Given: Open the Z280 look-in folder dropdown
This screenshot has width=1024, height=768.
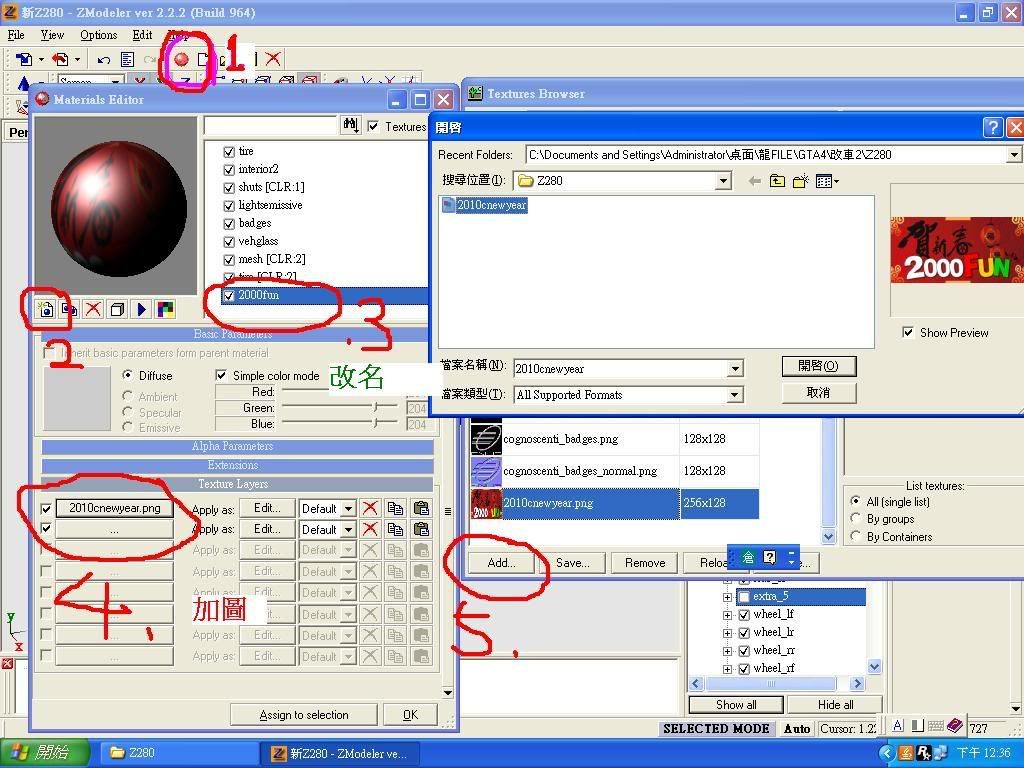Looking at the screenshot, I should (x=723, y=181).
